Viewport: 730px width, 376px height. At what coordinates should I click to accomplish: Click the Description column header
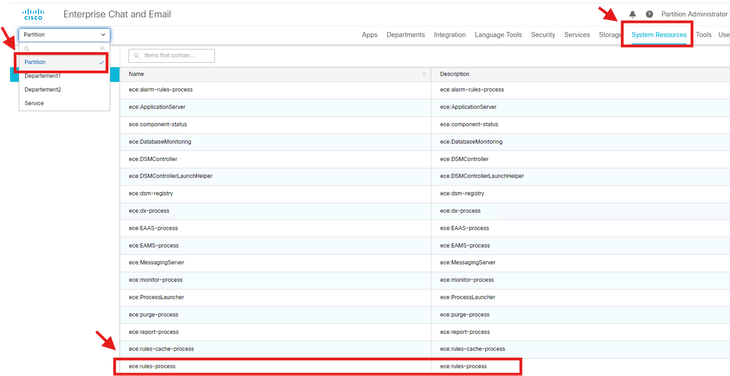click(454, 74)
